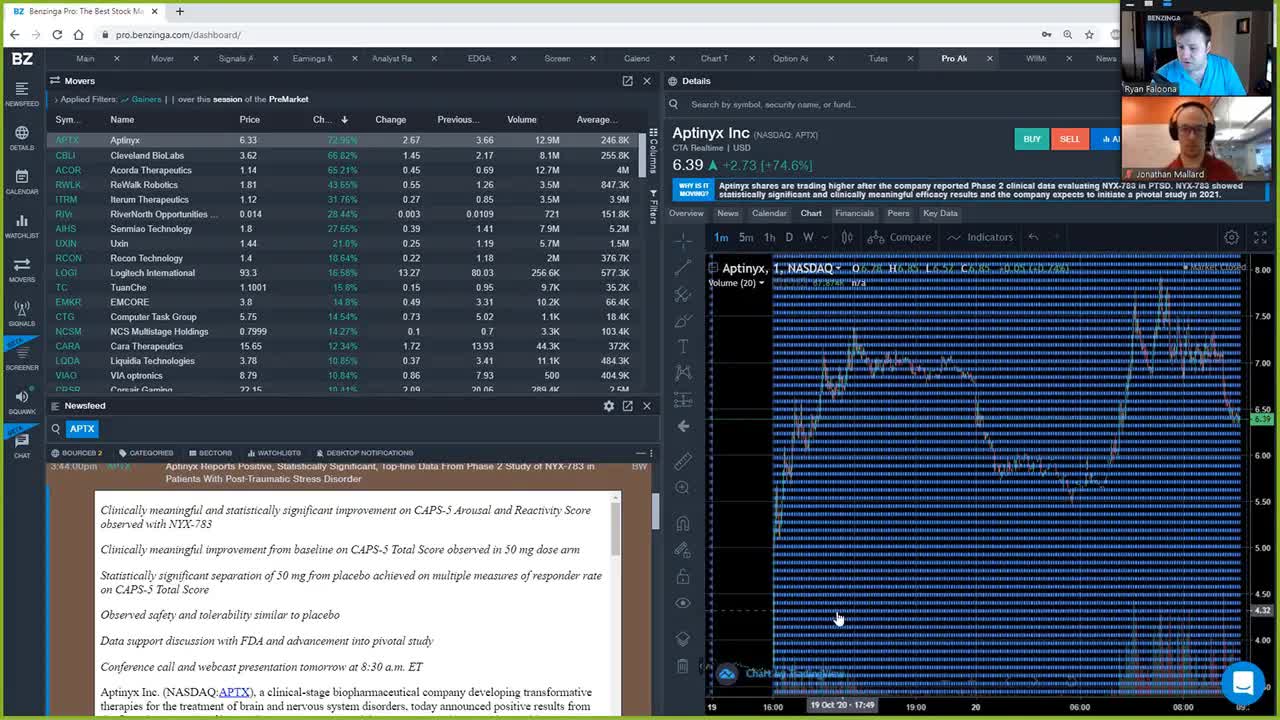1280x720 pixels.
Task: Open Newsfeed panel settings gear
Action: point(608,406)
